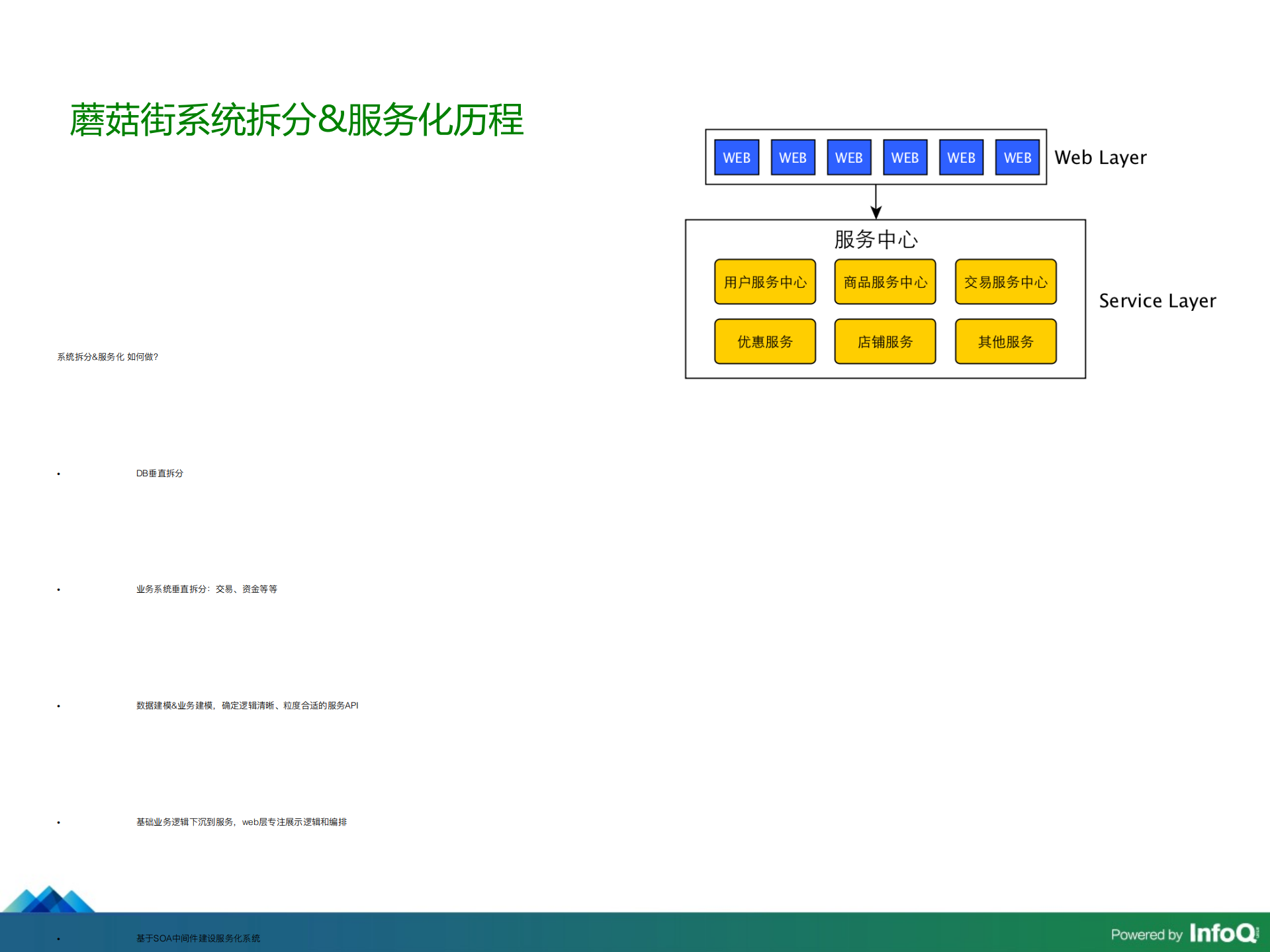Click the text 系统拆分&服务化 如何做?
The width and height of the screenshot is (1270, 952).
click(x=108, y=357)
